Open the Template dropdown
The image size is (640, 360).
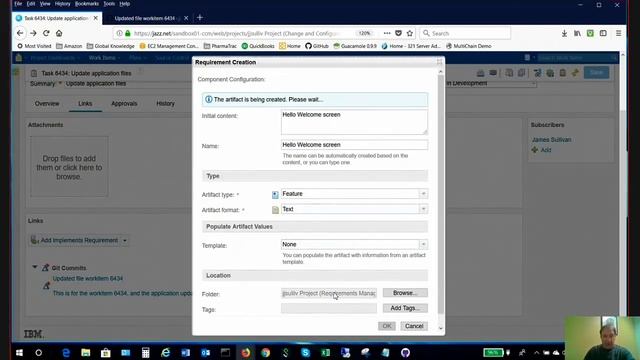coord(423,244)
